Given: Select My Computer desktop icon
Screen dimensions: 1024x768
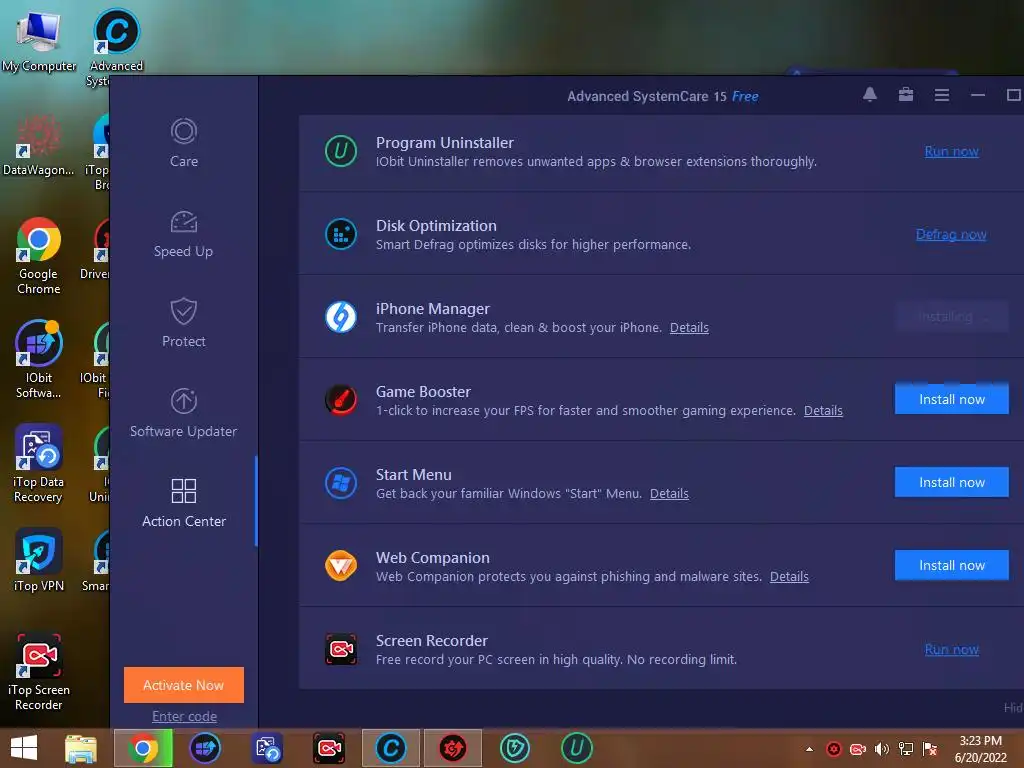Looking at the screenshot, I should click(39, 41).
